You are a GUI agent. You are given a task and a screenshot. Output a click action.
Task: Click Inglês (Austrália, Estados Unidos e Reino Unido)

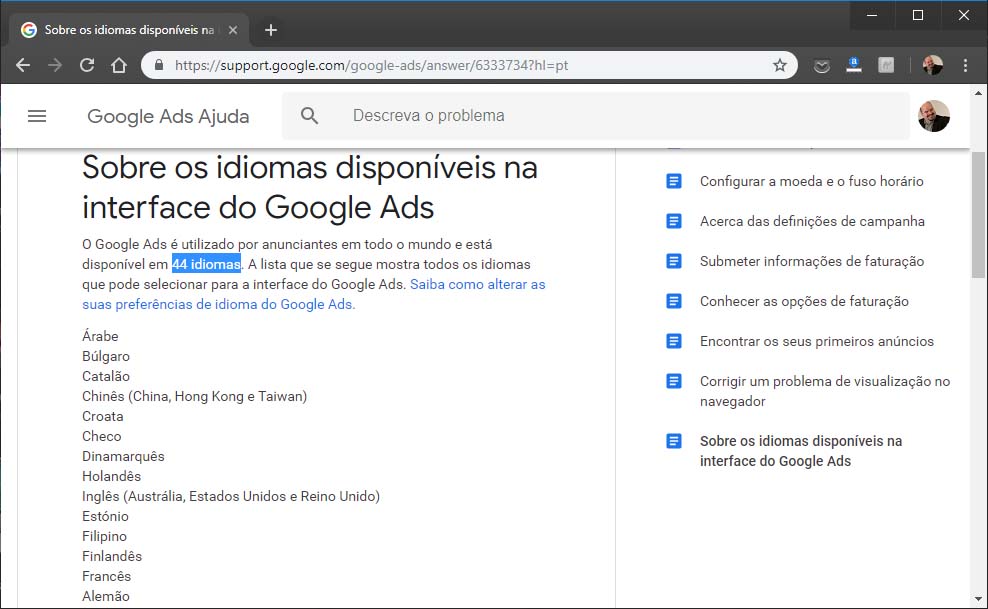click(x=231, y=496)
